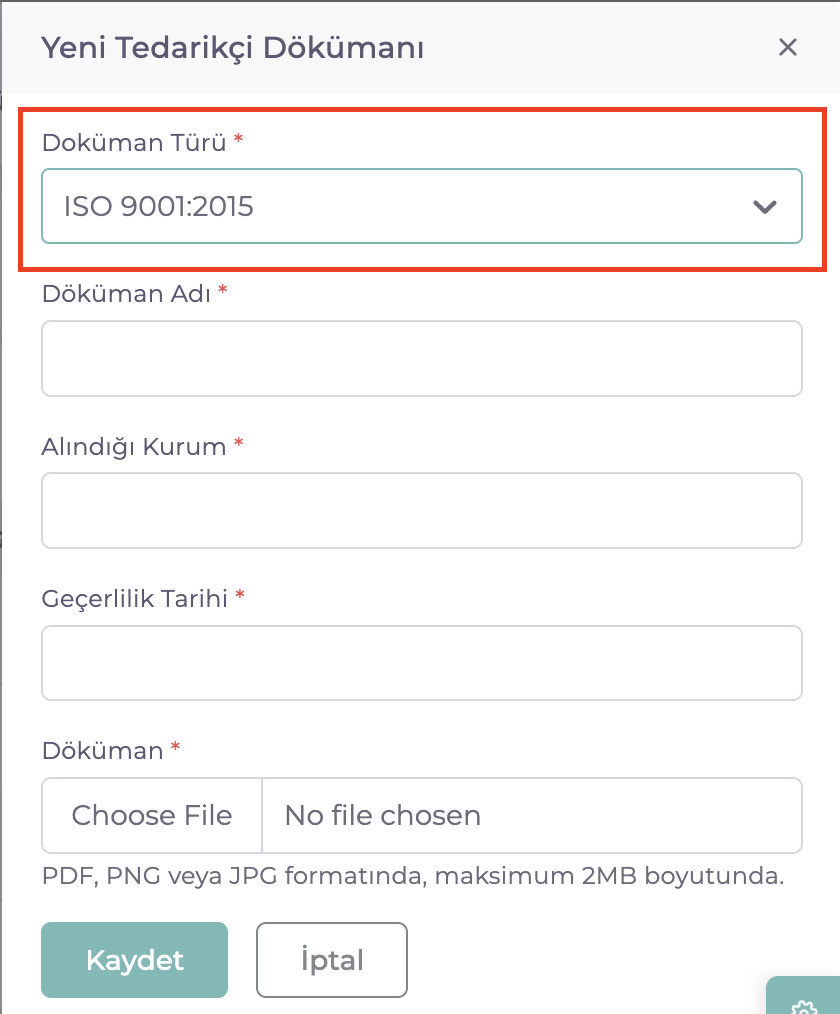Click the Doküman Türü field label
This screenshot has height=1014, width=840.
pos(134,142)
